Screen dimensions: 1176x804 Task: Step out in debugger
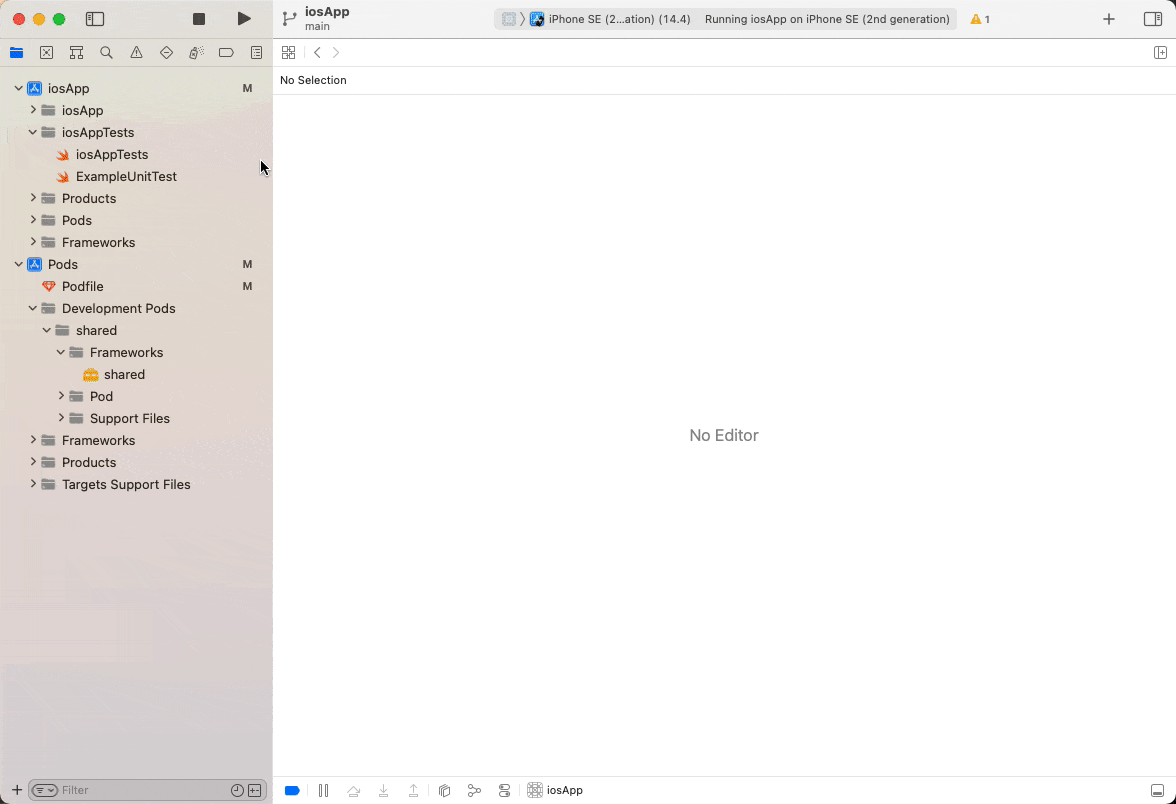[x=413, y=790]
